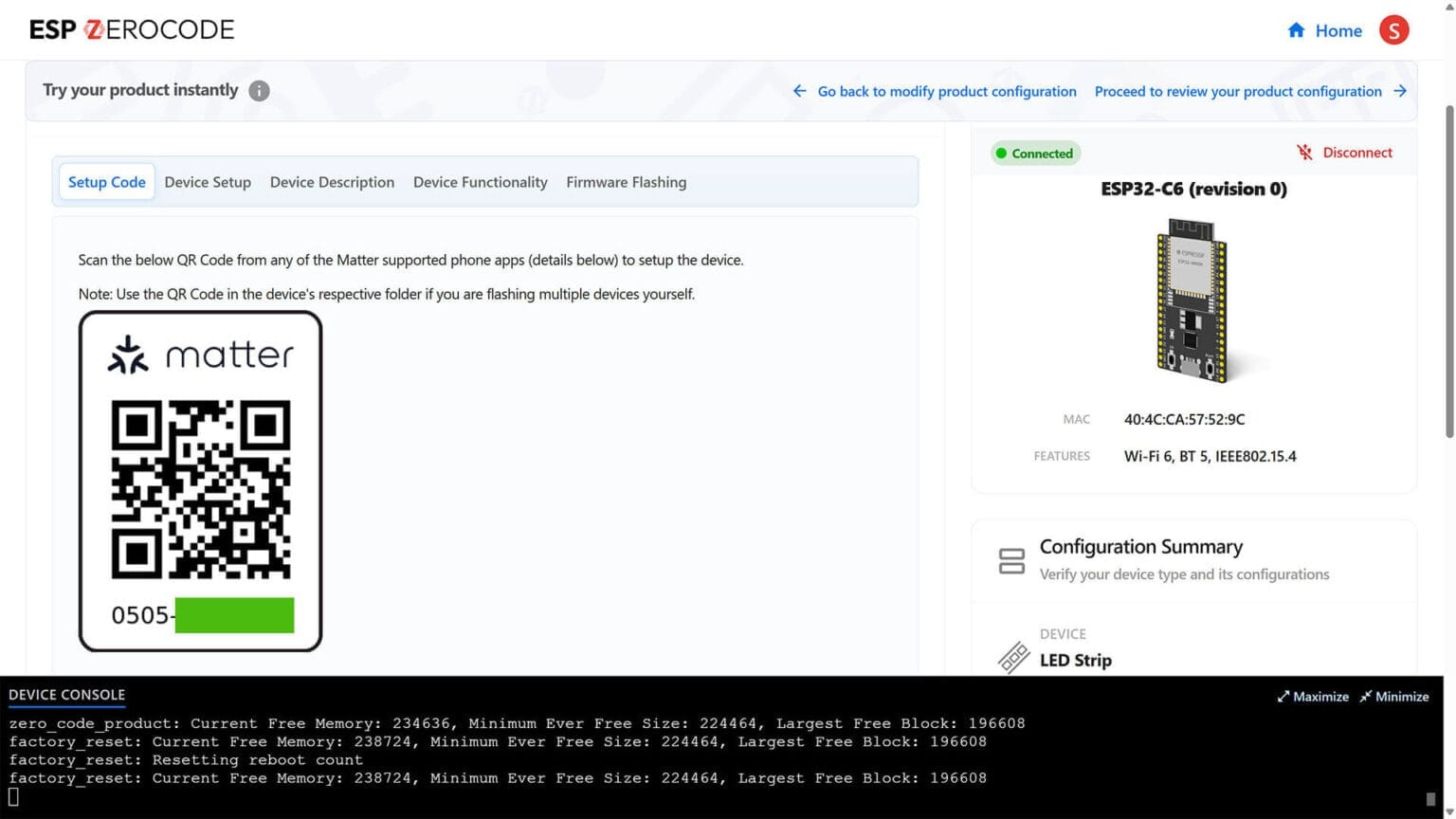Click the LED Strip device icon
This screenshot has height=819, width=1456.
point(1013,655)
